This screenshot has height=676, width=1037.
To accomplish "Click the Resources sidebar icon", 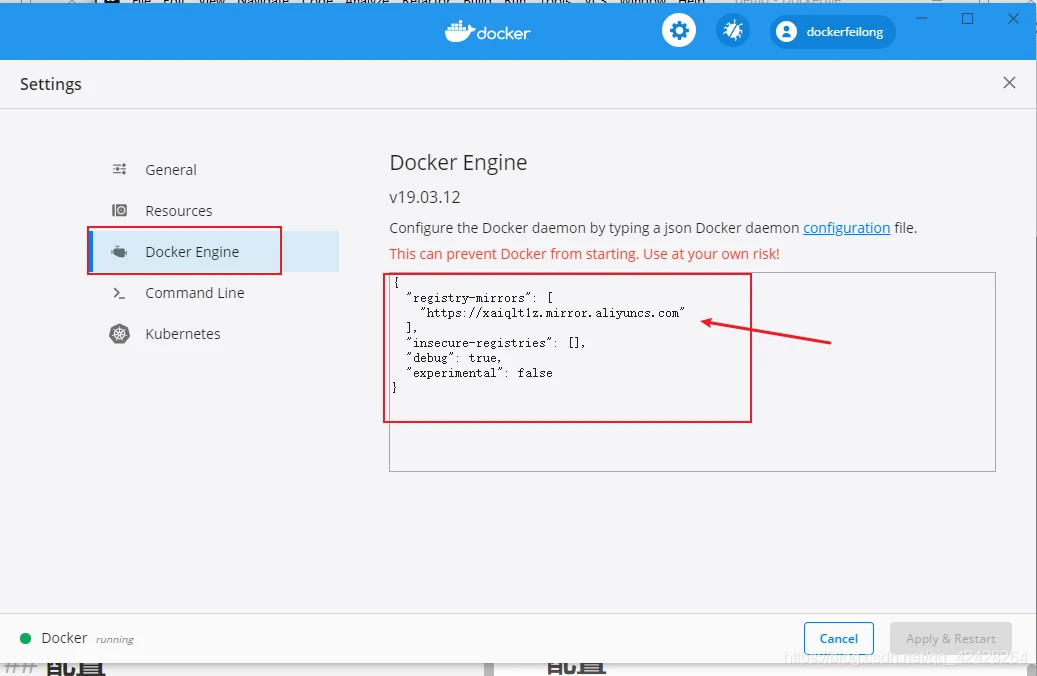I will point(119,211).
